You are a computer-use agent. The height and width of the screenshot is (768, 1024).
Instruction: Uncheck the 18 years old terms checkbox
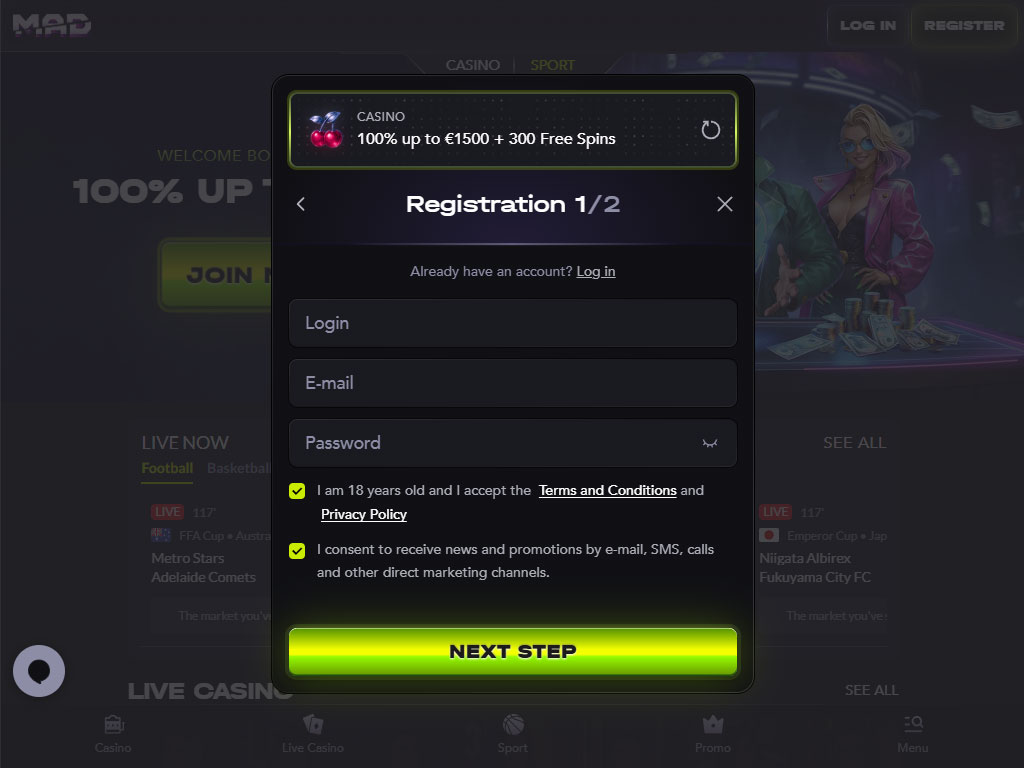[x=297, y=491]
